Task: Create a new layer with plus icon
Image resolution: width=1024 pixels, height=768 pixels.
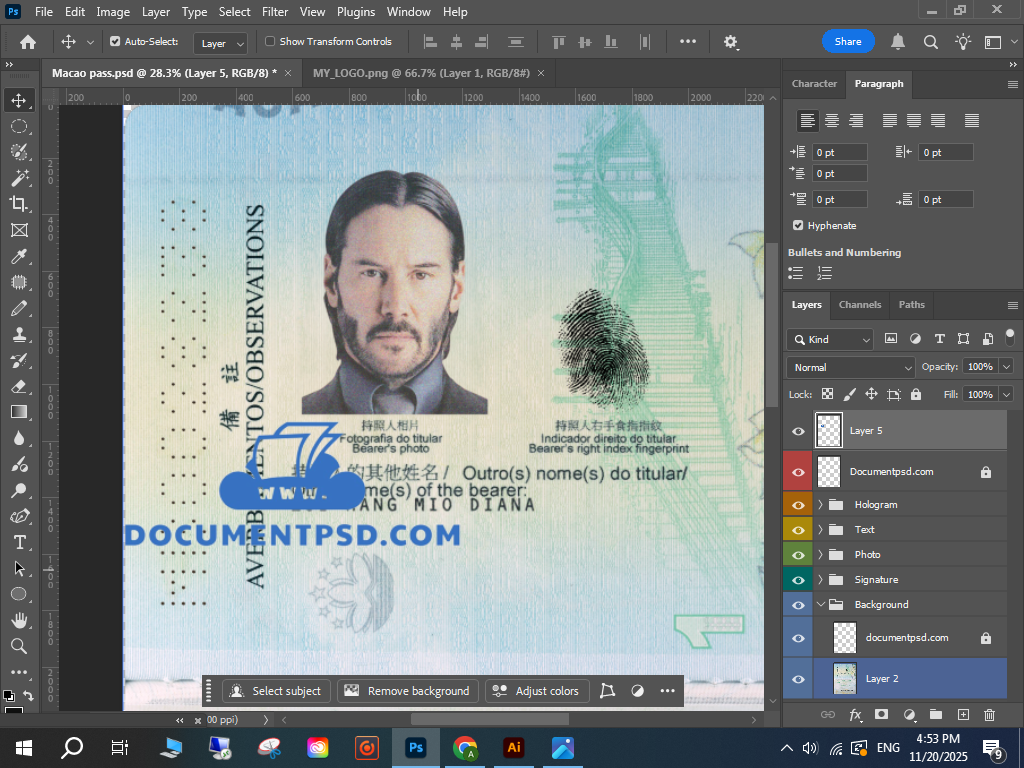Action: pyautogui.click(x=963, y=715)
